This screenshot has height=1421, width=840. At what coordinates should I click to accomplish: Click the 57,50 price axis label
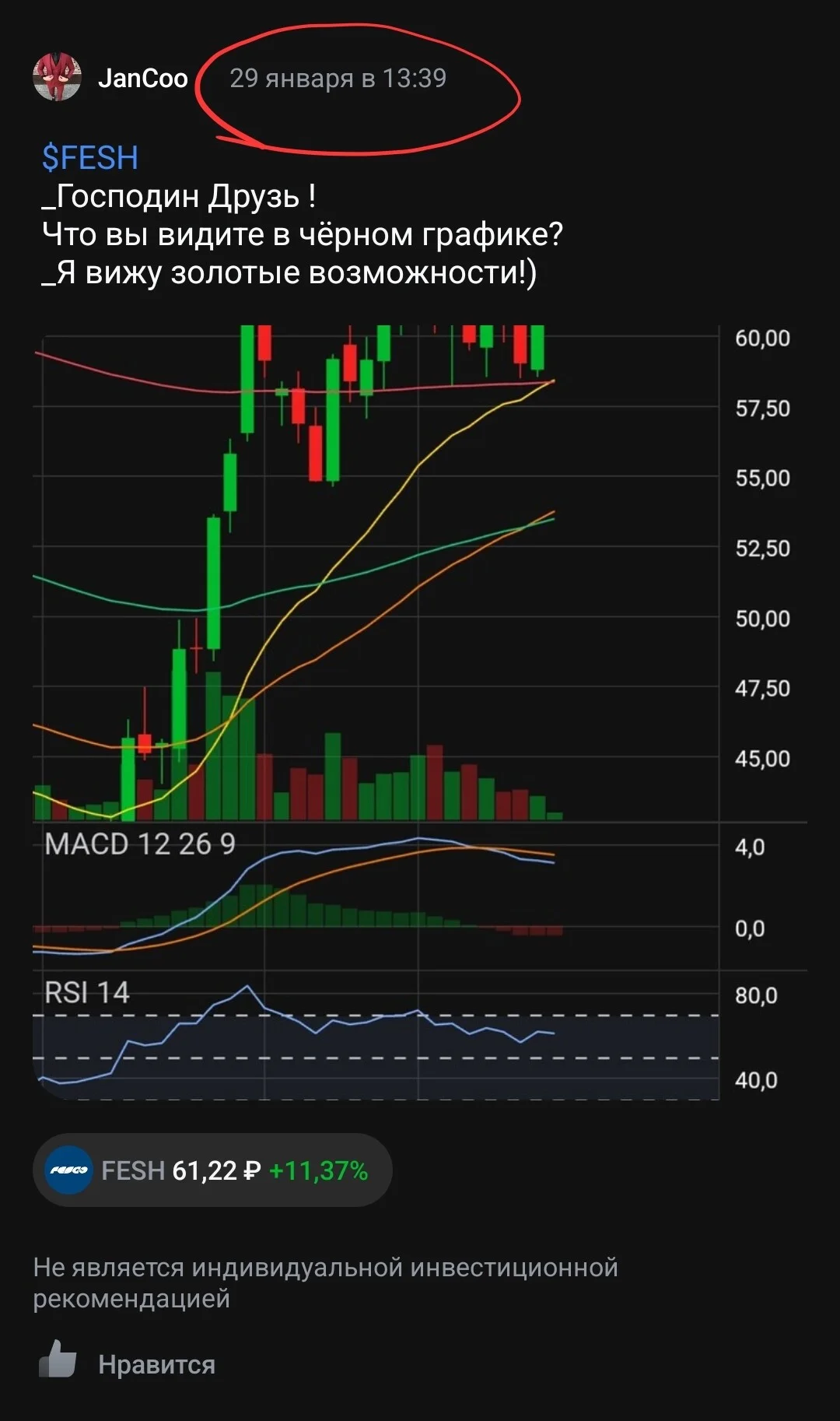tap(762, 409)
